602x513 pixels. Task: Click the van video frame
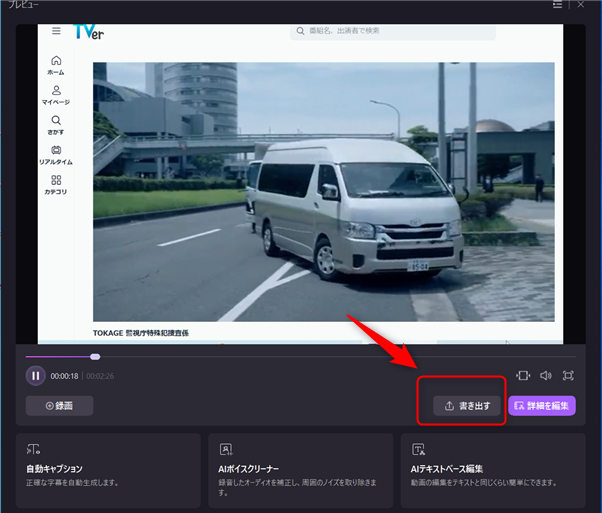tap(324, 192)
